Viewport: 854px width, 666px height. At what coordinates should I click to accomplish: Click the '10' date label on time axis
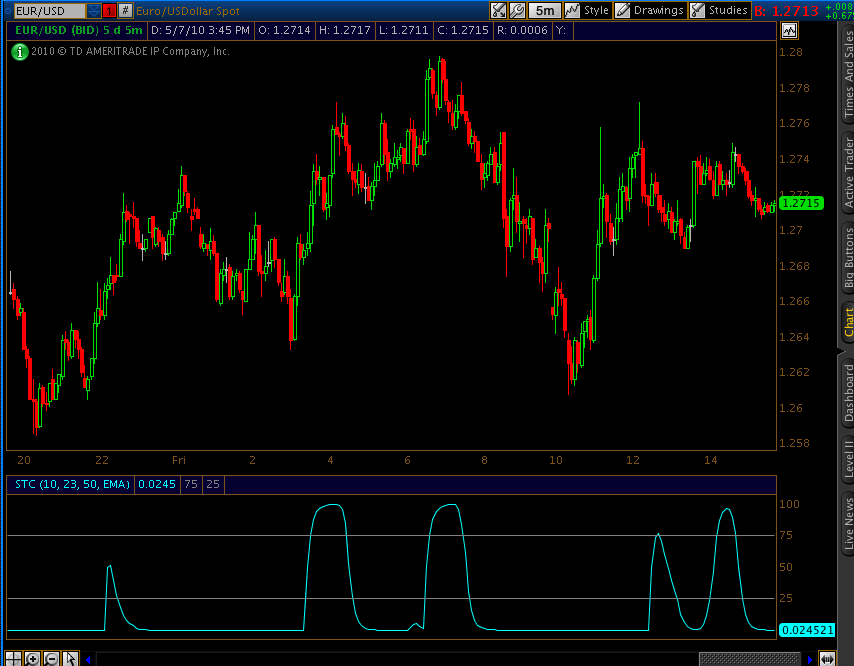click(556, 460)
